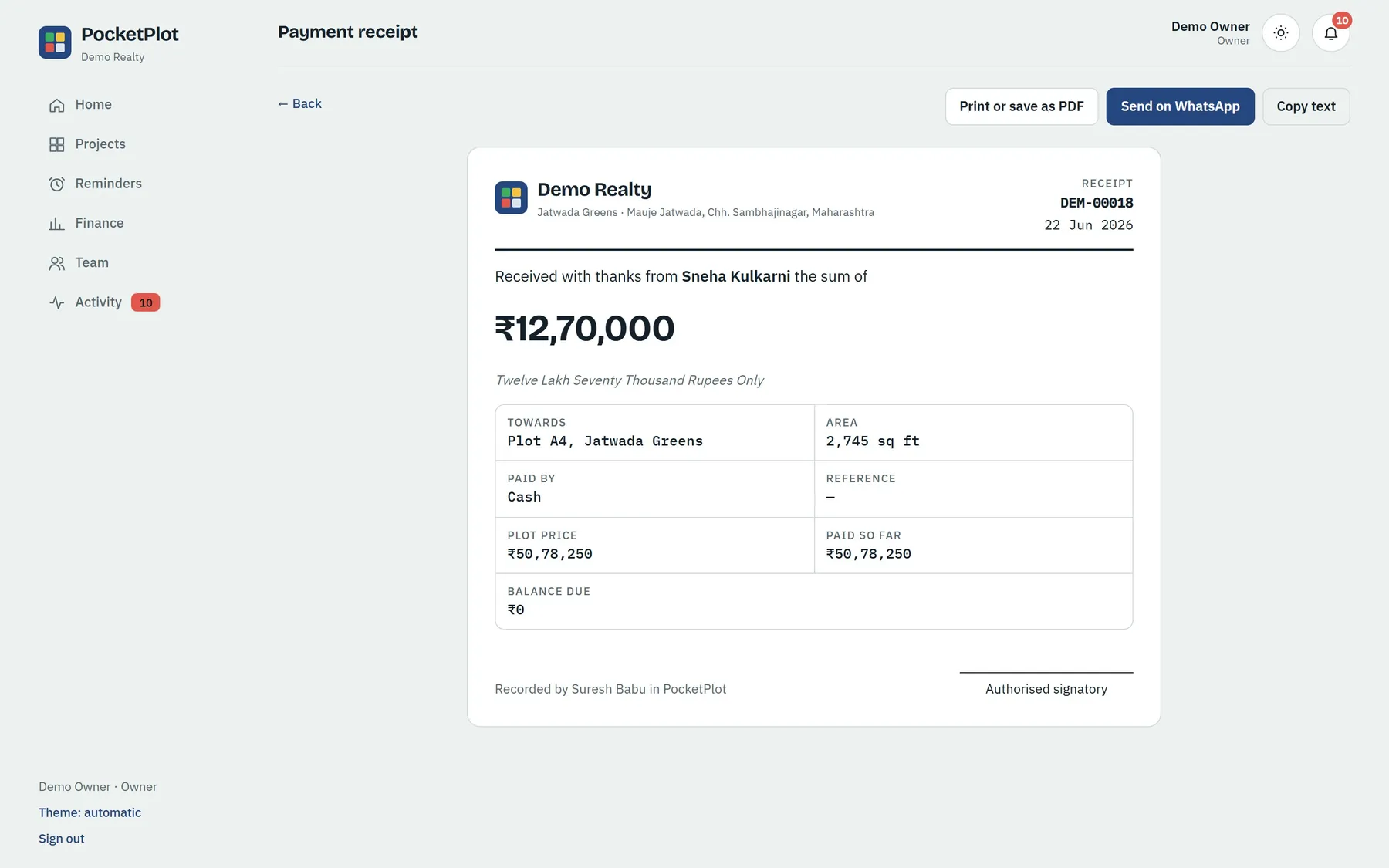The image size is (1389, 868).
Task: Click the Balance Due ₹0 value
Action: [x=515, y=610]
